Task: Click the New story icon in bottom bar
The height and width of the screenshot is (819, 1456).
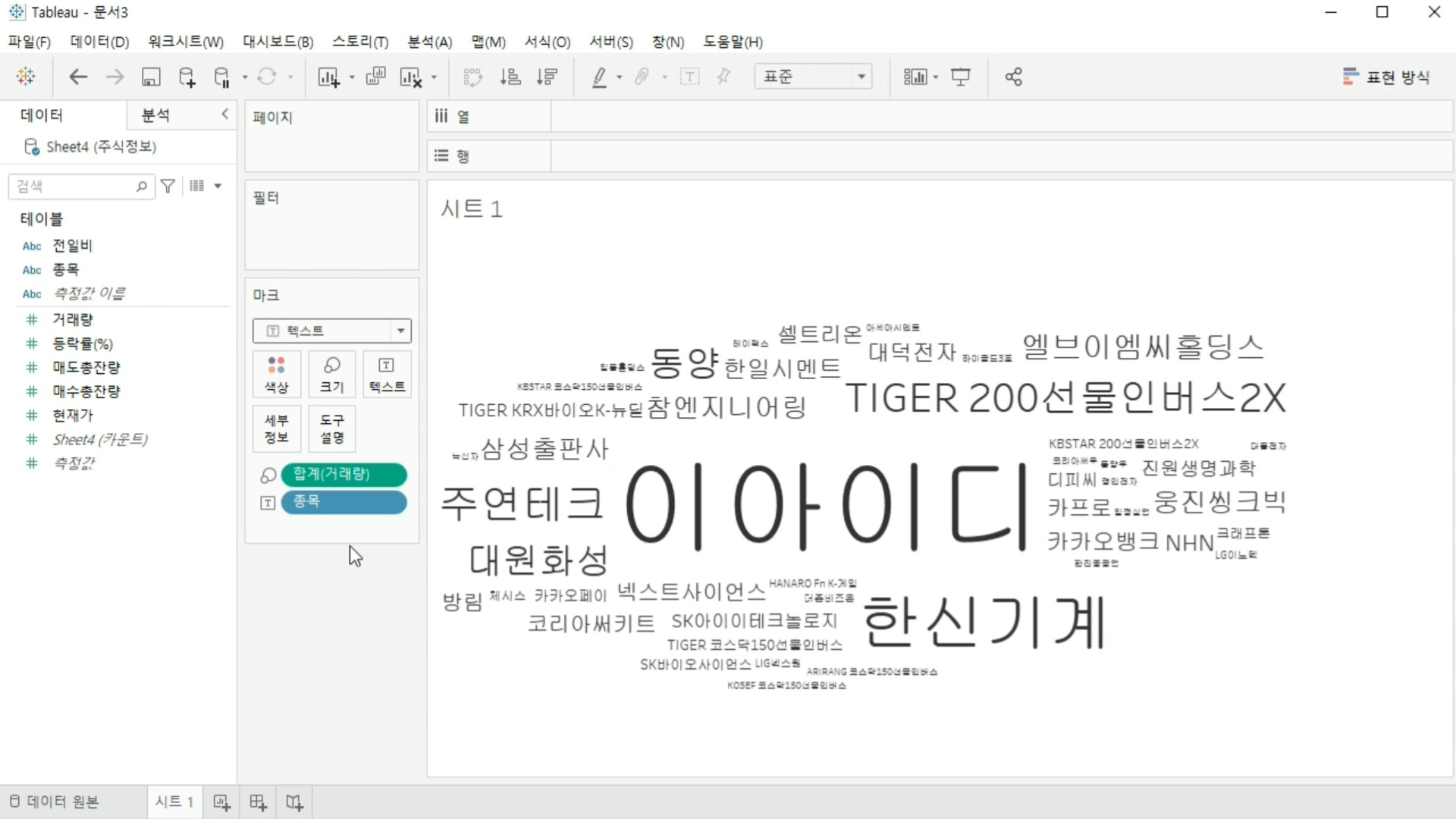Action: click(x=294, y=802)
